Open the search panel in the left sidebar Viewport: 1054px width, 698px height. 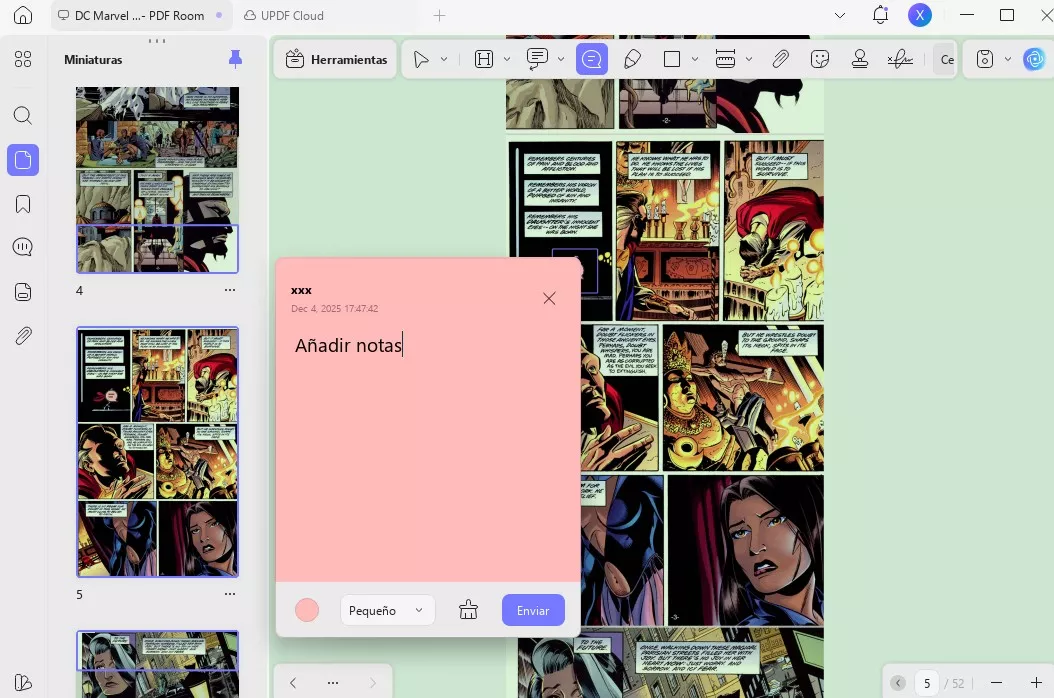pos(23,115)
